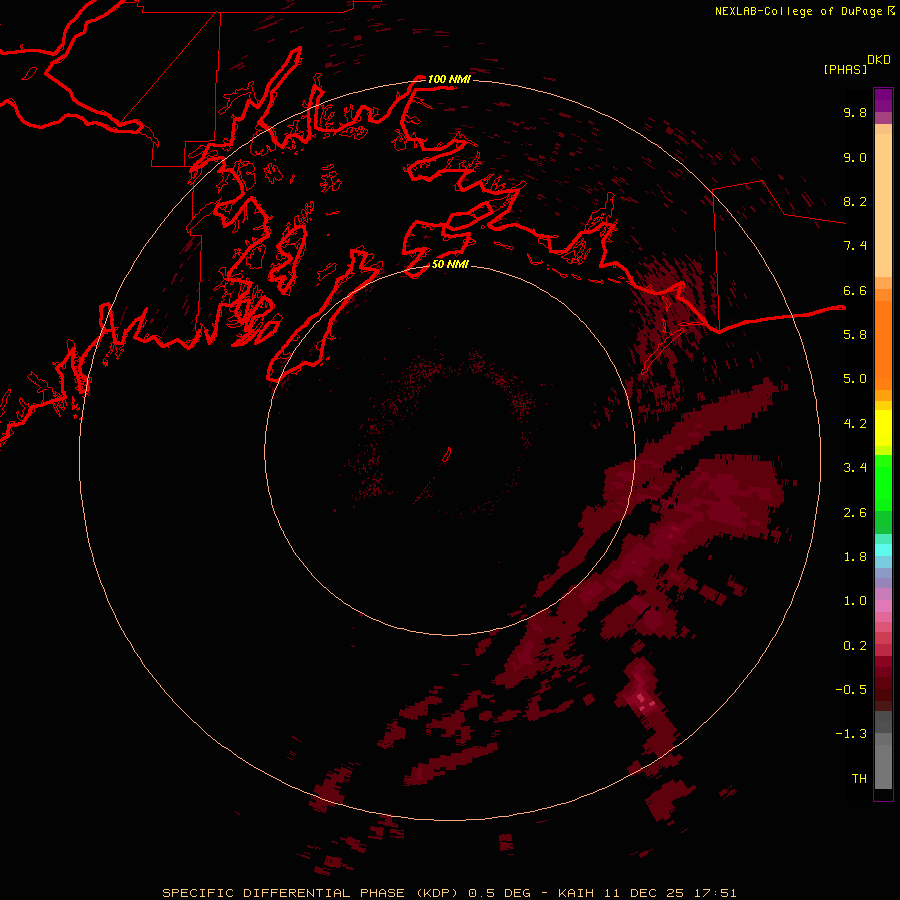The width and height of the screenshot is (900, 900).
Task: Click the TH threshold label on the scale
Action: tap(859, 779)
